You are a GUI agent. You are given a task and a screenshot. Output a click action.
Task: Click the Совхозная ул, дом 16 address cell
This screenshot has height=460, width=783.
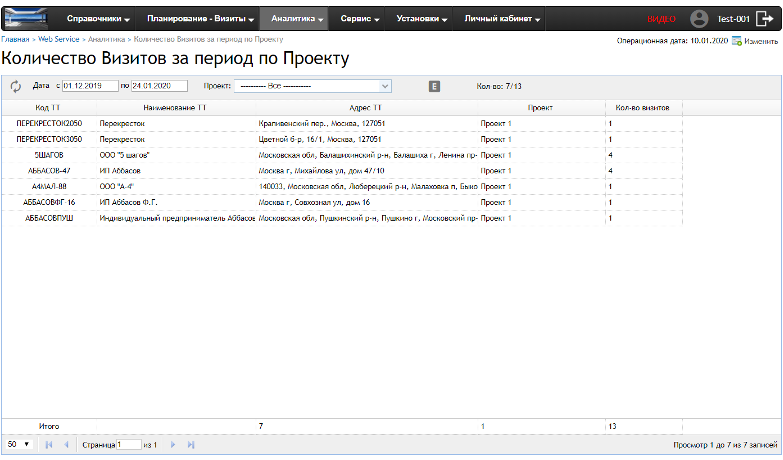point(367,203)
